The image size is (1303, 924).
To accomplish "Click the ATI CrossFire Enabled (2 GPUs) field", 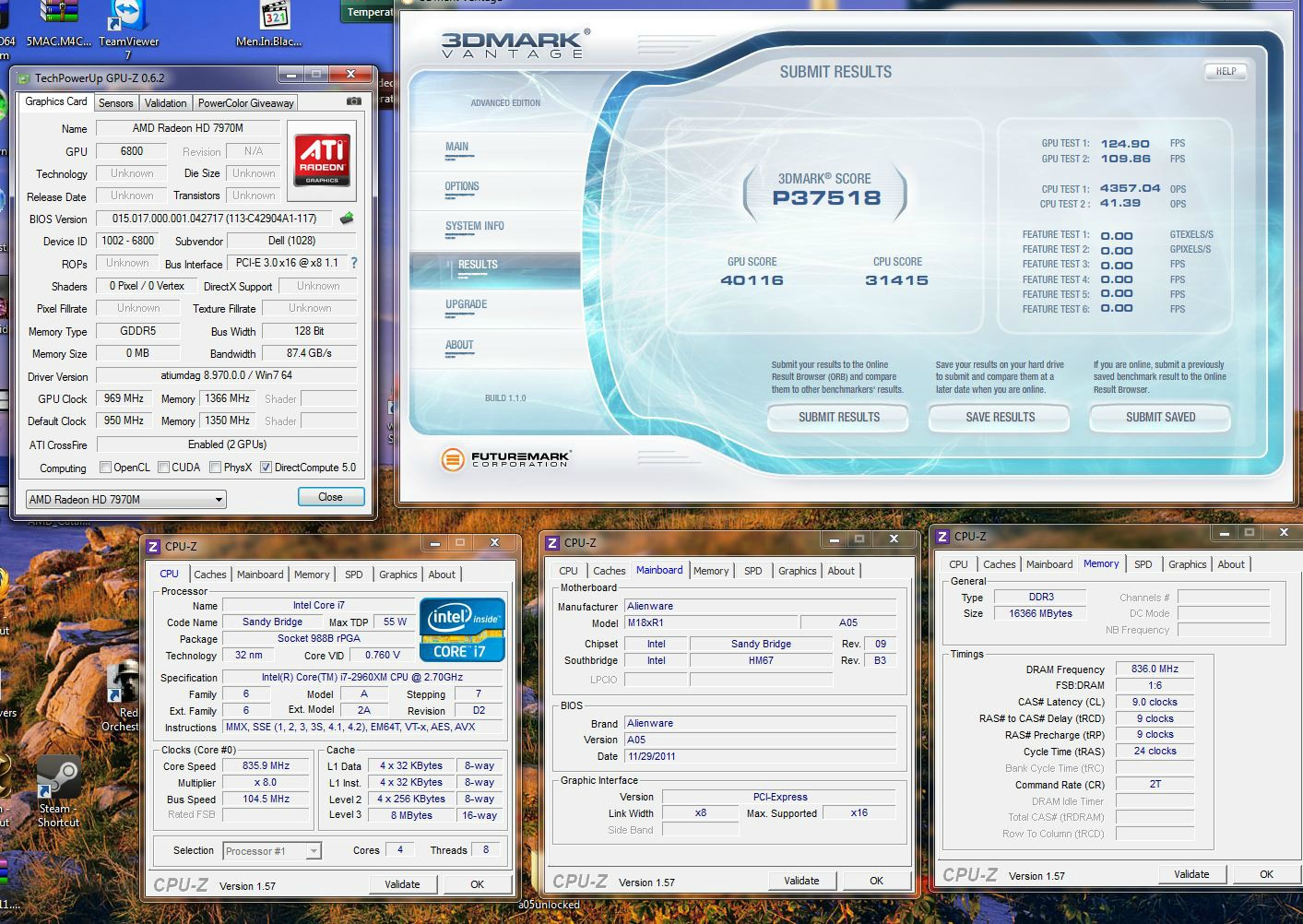I will 226,444.
